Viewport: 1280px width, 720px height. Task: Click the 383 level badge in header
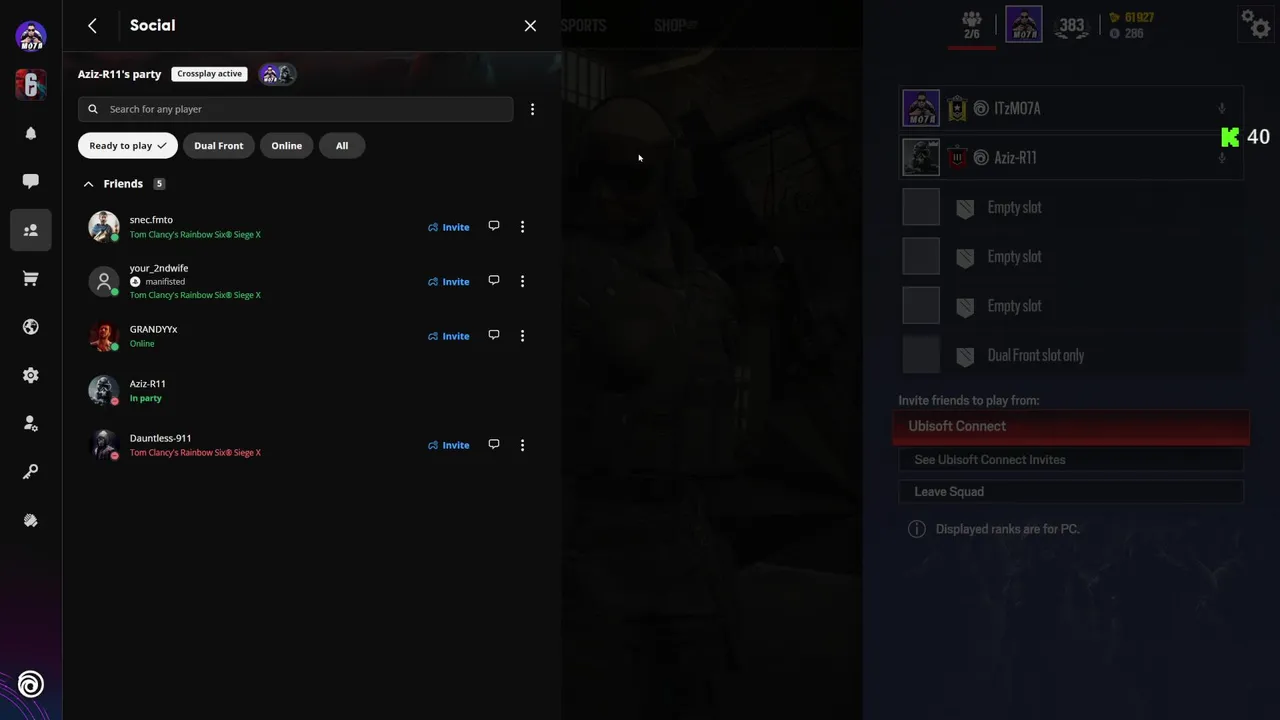pos(1071,26)
